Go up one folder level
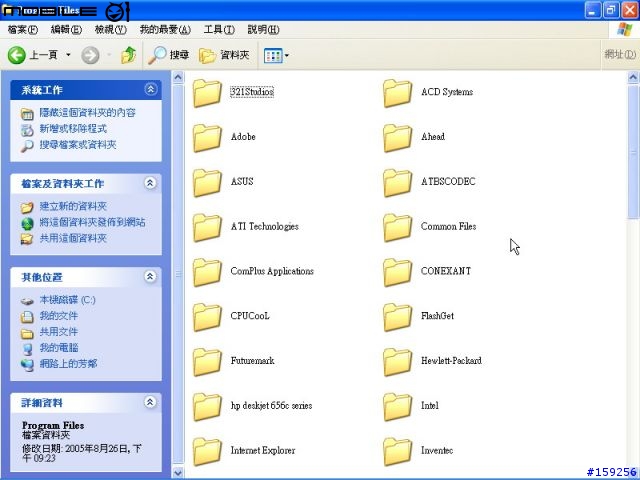This screenshot has height=480, width=640. [x=129, y=55]
